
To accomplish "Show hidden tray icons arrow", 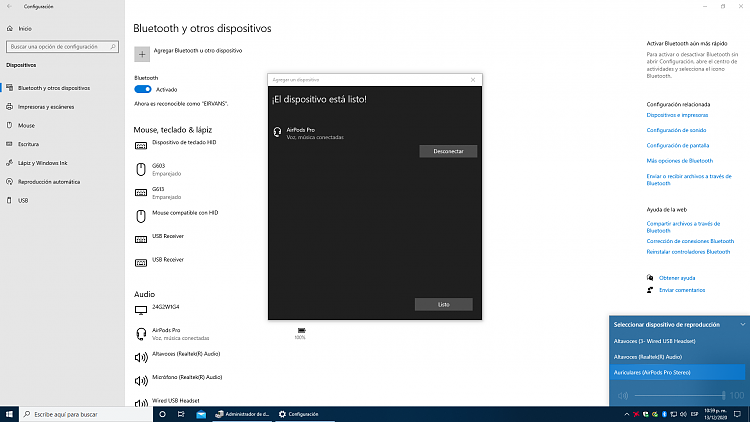I will tap(627, 414).
